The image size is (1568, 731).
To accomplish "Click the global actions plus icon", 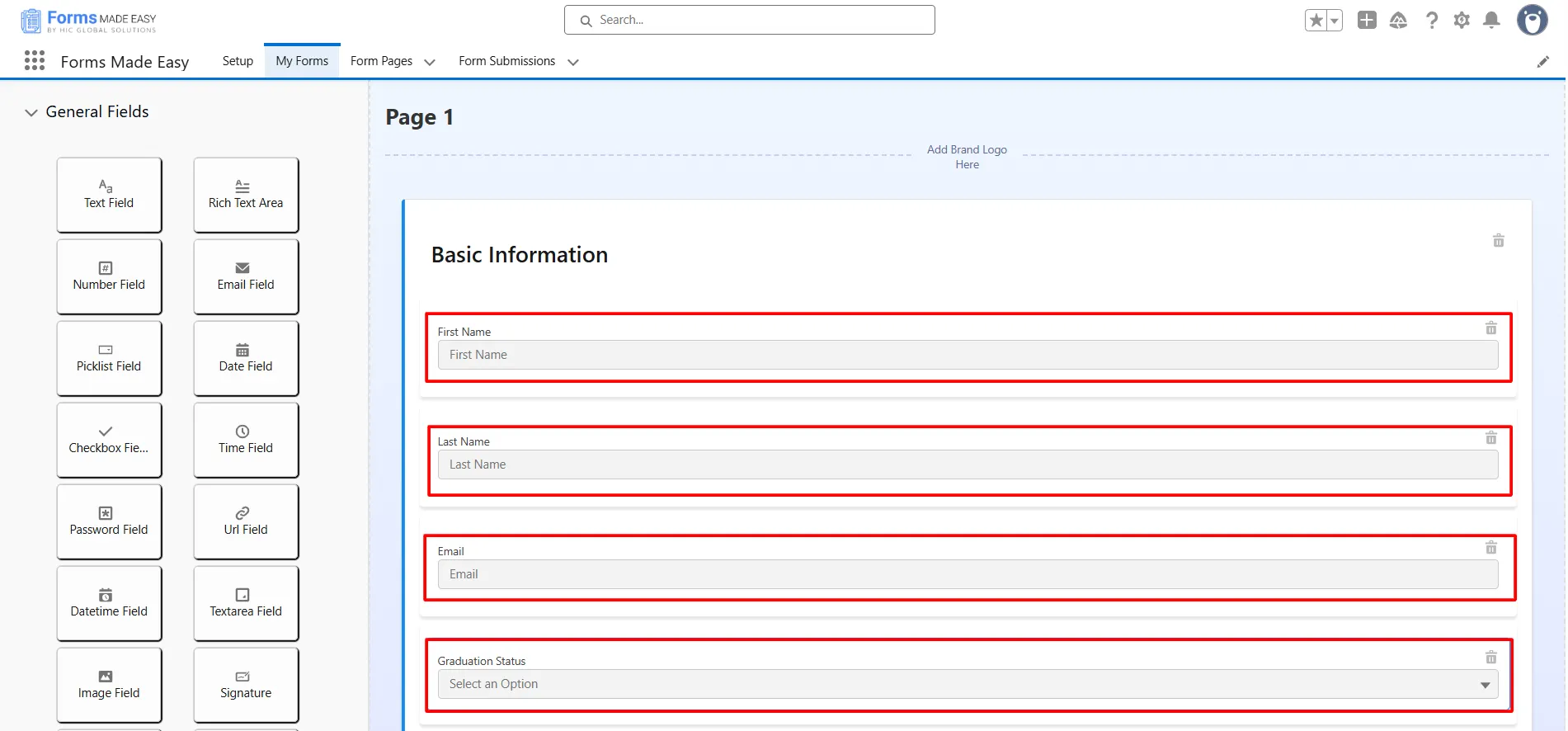I will tap(1367, 21).
